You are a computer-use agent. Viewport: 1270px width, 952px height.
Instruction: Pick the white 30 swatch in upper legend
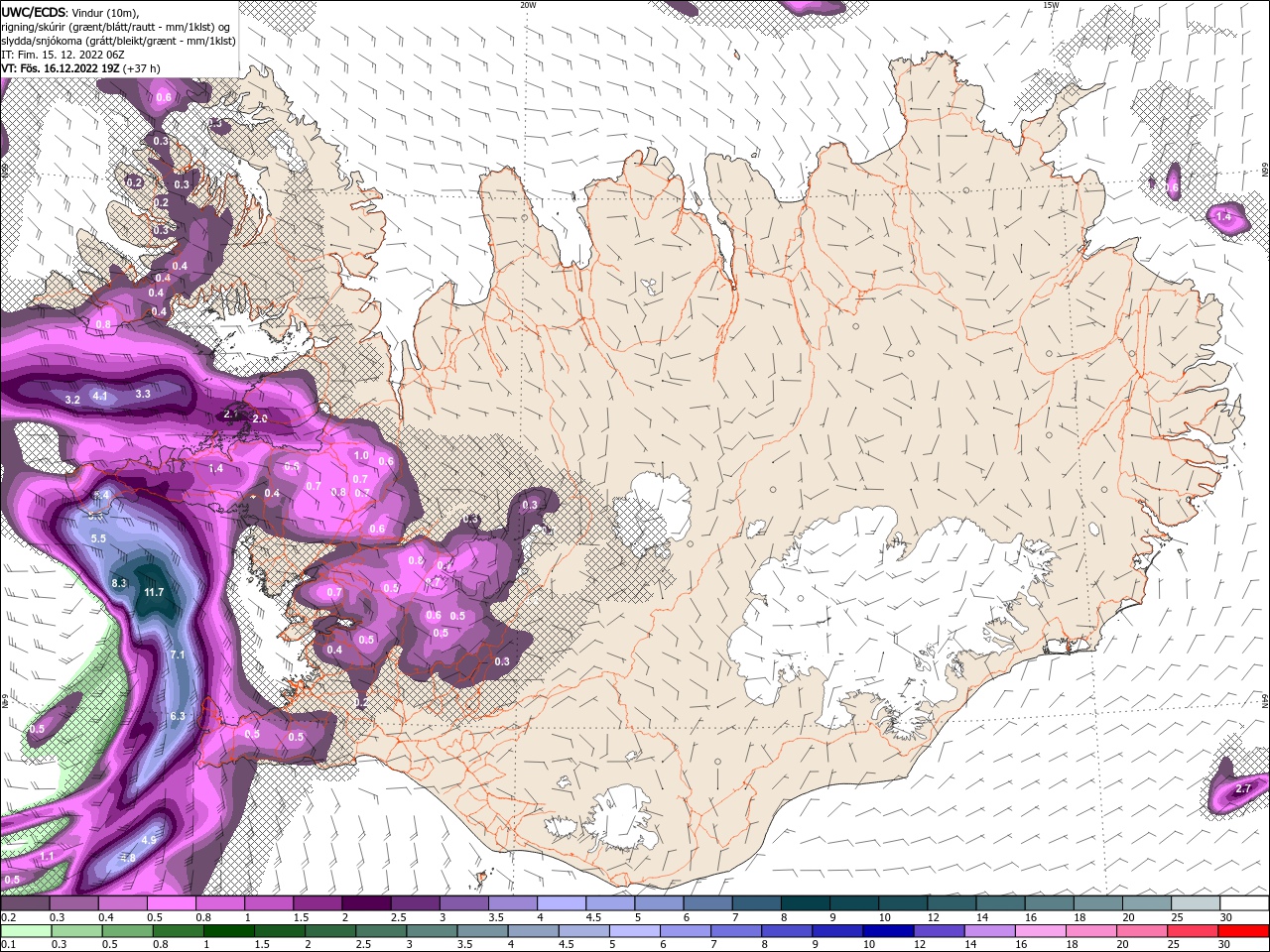coord(1244,903)
